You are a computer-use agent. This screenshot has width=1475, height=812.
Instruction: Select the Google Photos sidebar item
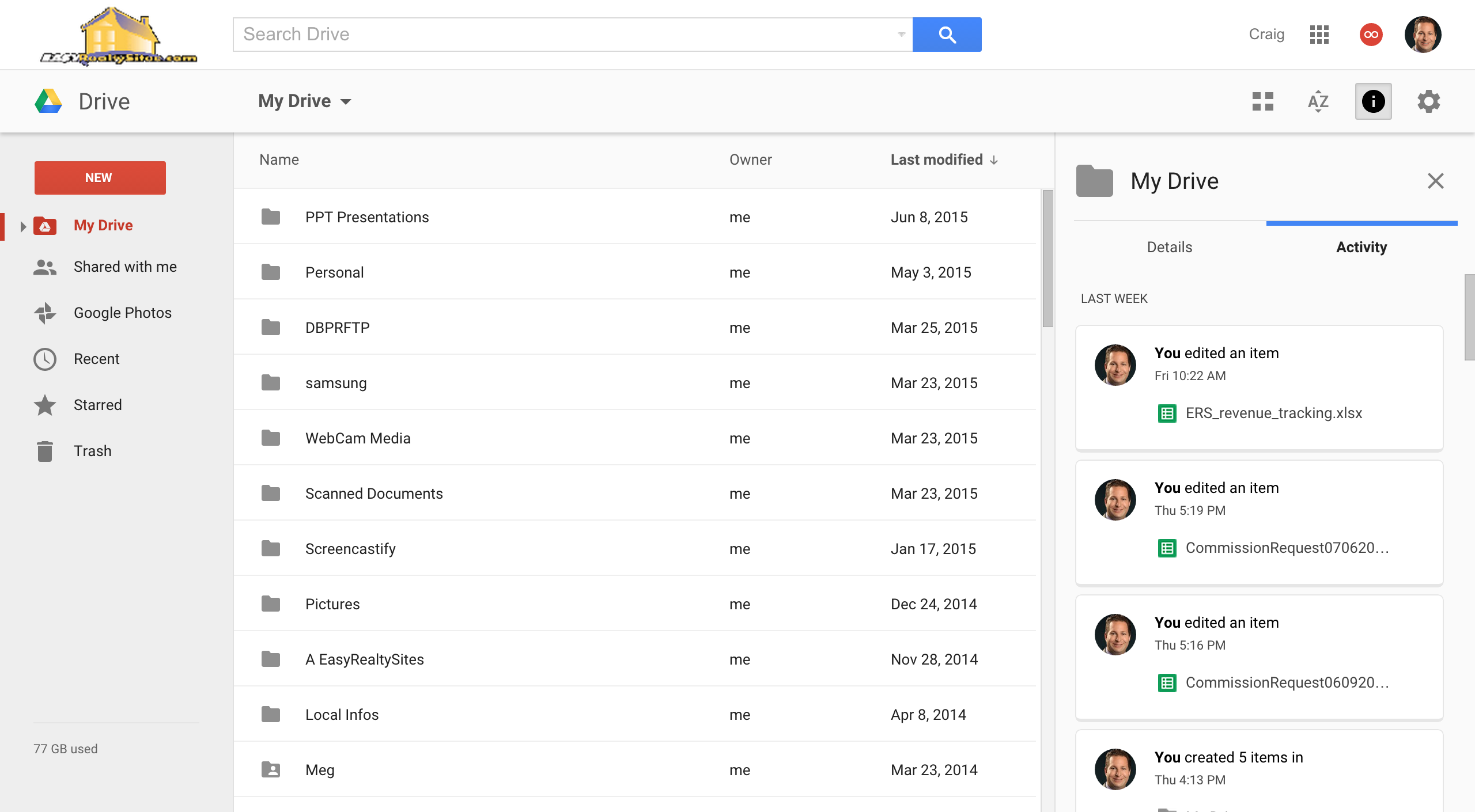point(122,312)
